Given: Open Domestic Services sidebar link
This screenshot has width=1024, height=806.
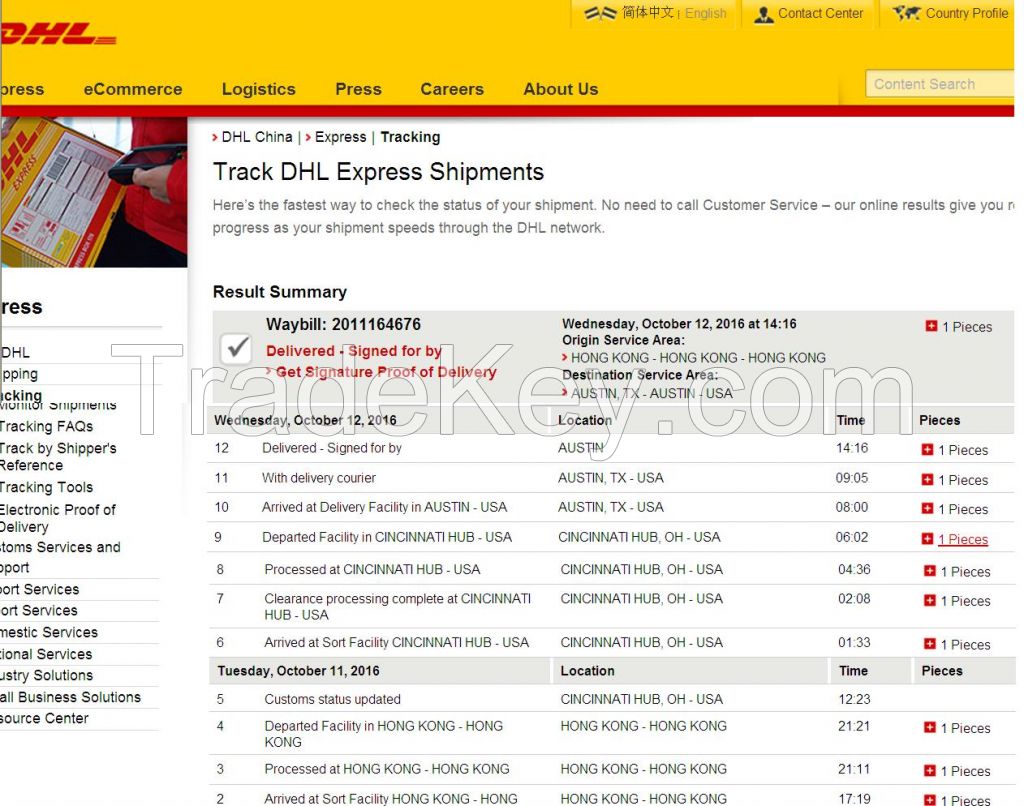Looking at the screenshot, I should point(48,632).
